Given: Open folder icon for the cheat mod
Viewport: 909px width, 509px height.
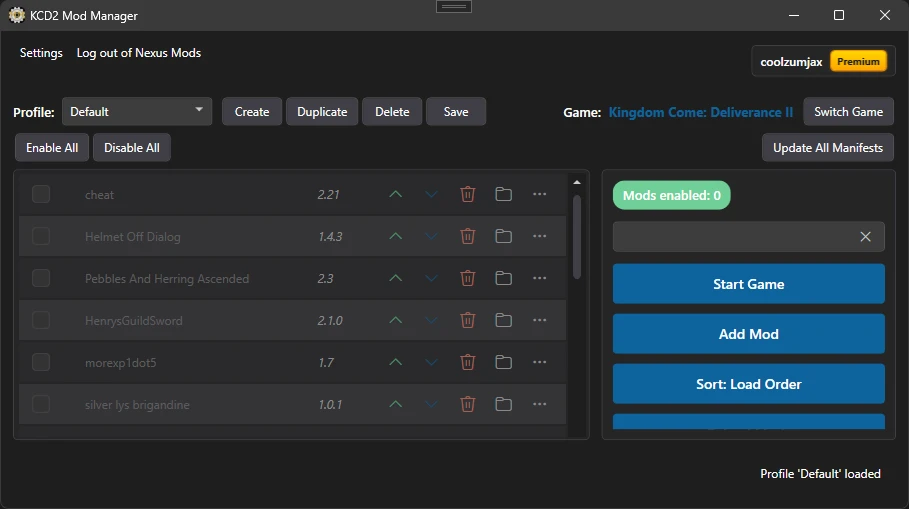Looking at the screenshot, I should click(x=503, y=194).
